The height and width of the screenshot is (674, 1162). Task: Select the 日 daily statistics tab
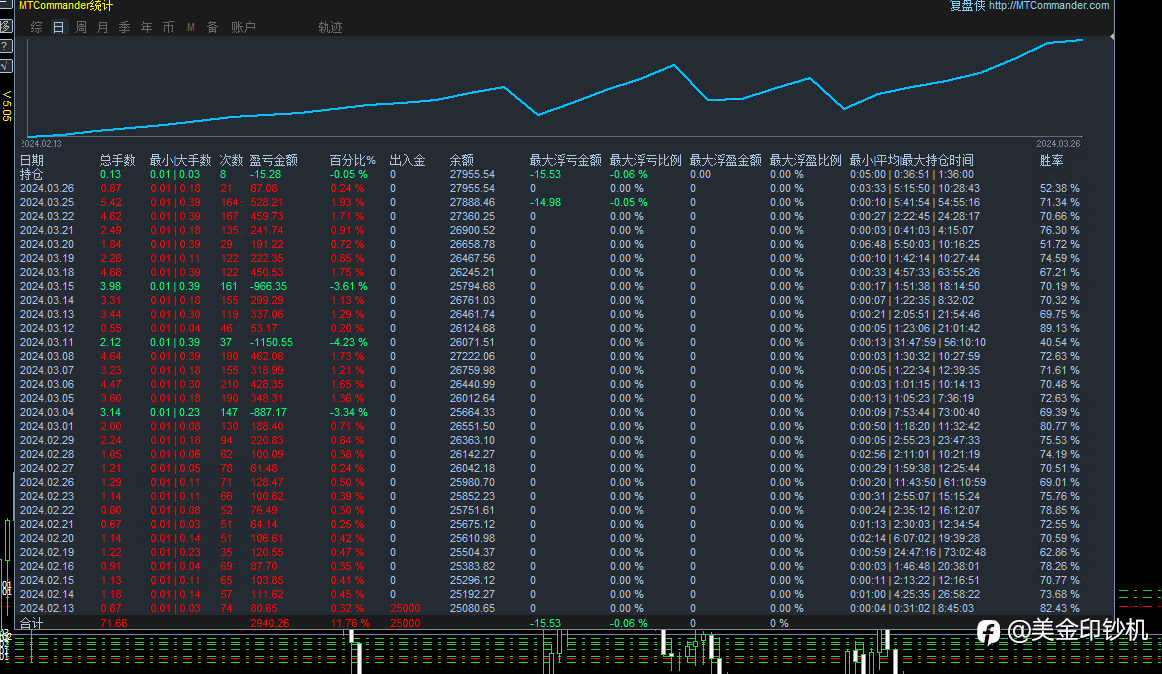point(59,27)
